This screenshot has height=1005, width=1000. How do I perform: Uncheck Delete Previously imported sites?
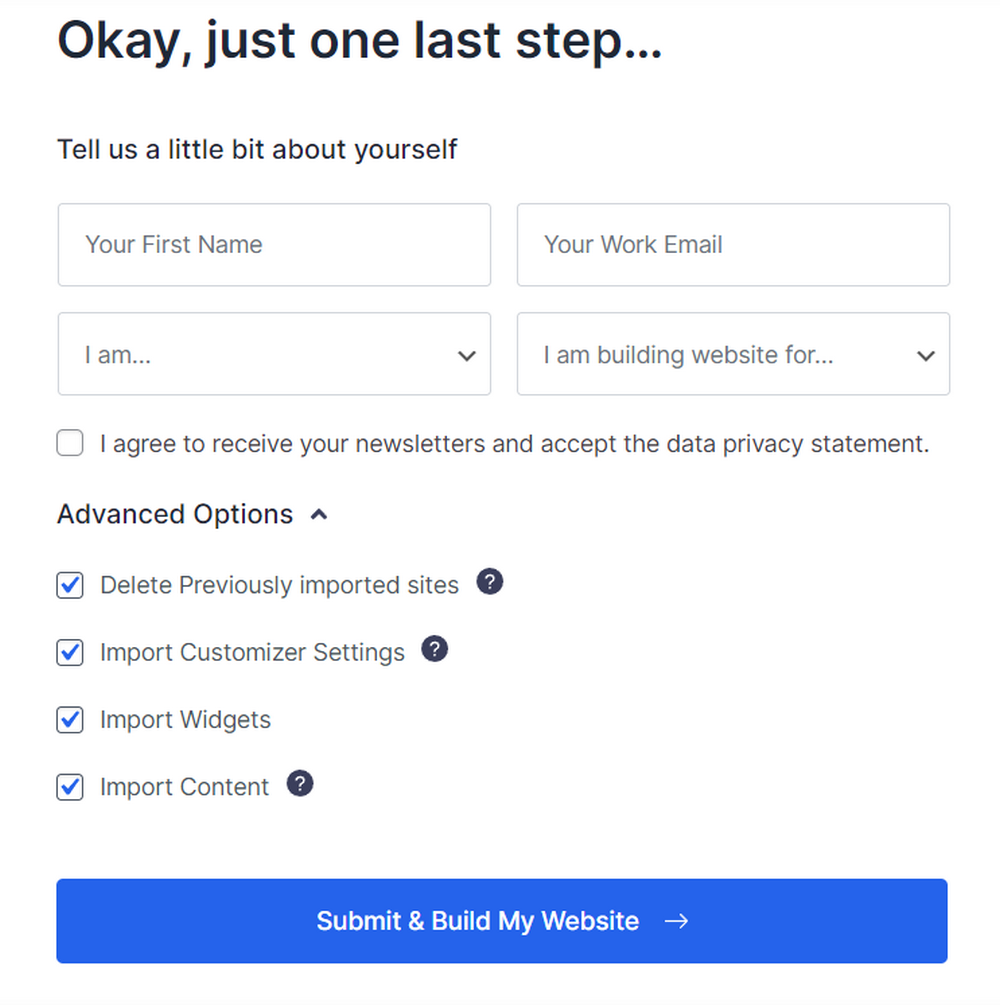[x=69, y=585]
